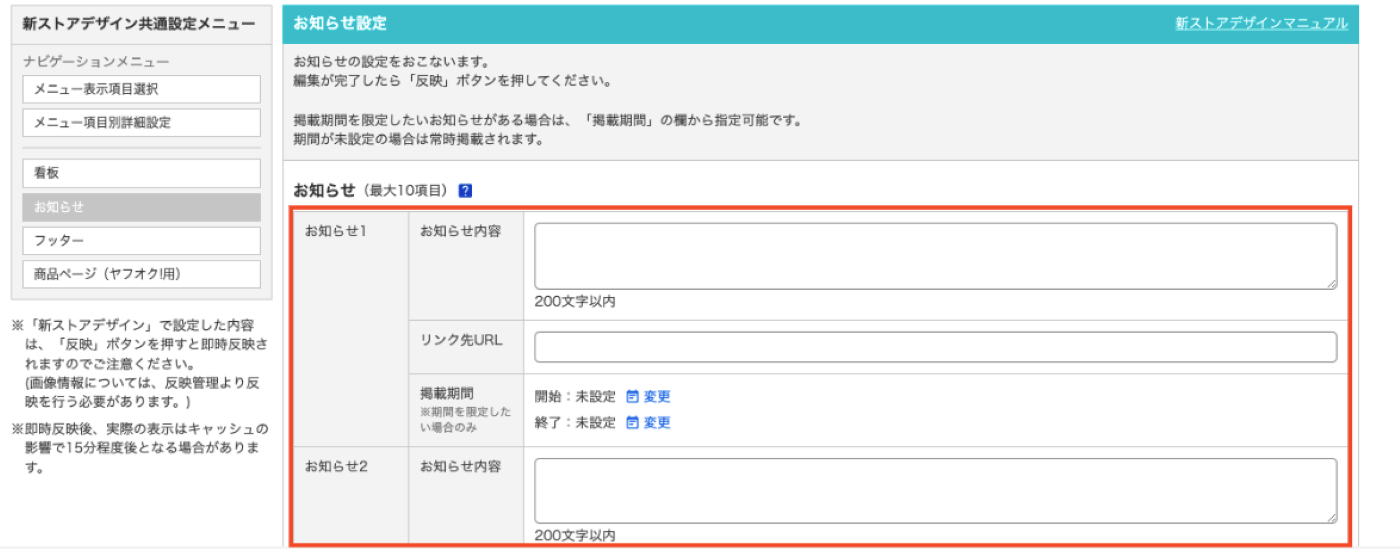
Task: Click お知らせ1 row label
Action: [x=337, y=231]
